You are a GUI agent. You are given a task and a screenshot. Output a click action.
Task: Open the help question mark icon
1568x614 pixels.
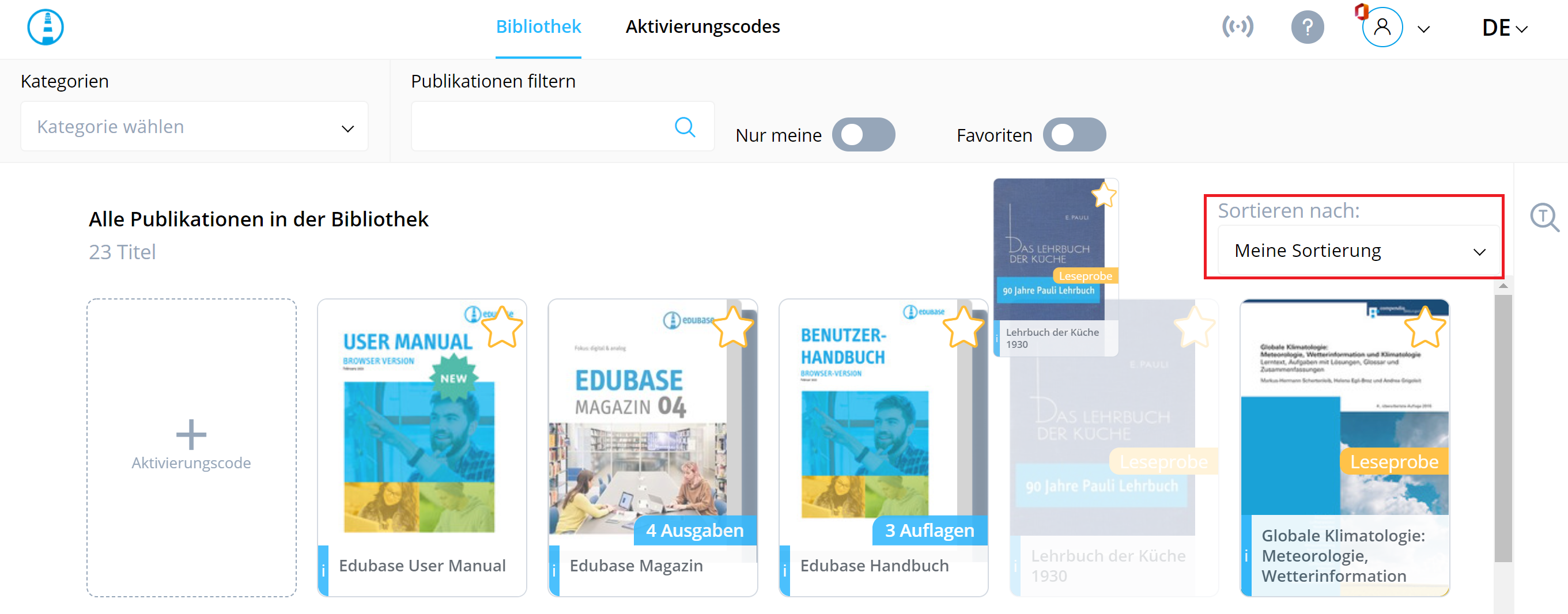1307,28
